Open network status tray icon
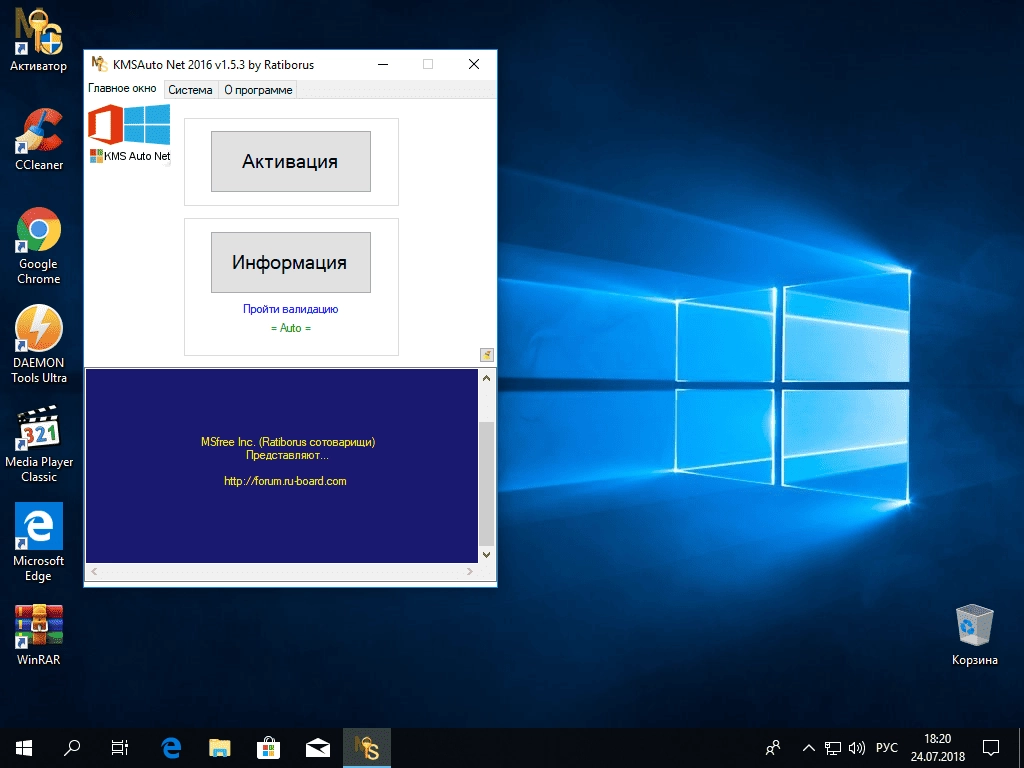Viewport: 1024px width, 768px height. (833, 748)
